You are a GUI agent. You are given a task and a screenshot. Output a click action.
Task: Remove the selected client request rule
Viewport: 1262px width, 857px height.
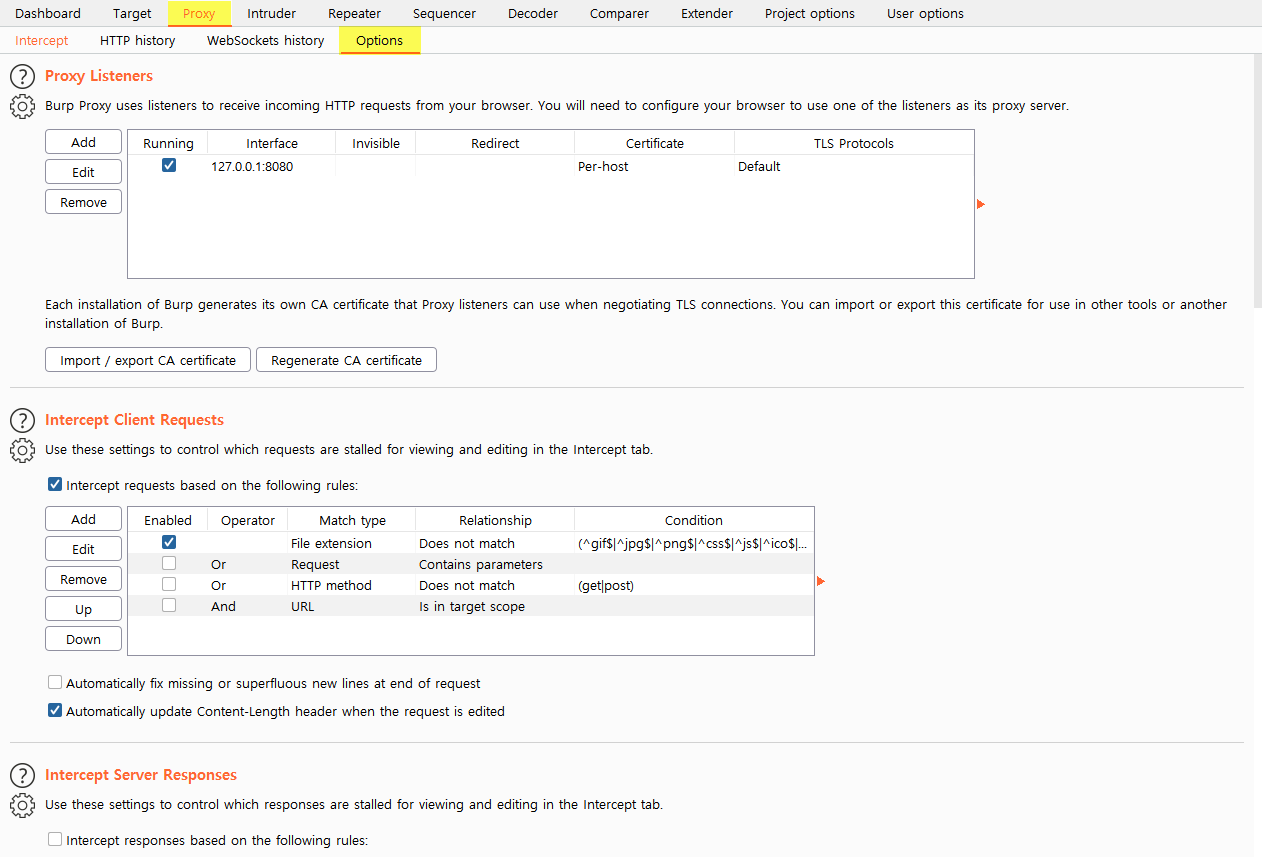[x=84, y=579]
